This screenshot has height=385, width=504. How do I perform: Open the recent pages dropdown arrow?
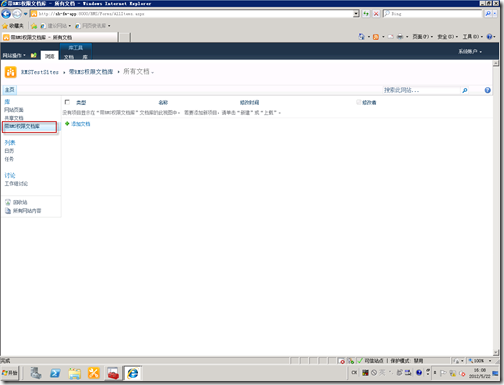[25, 14]
